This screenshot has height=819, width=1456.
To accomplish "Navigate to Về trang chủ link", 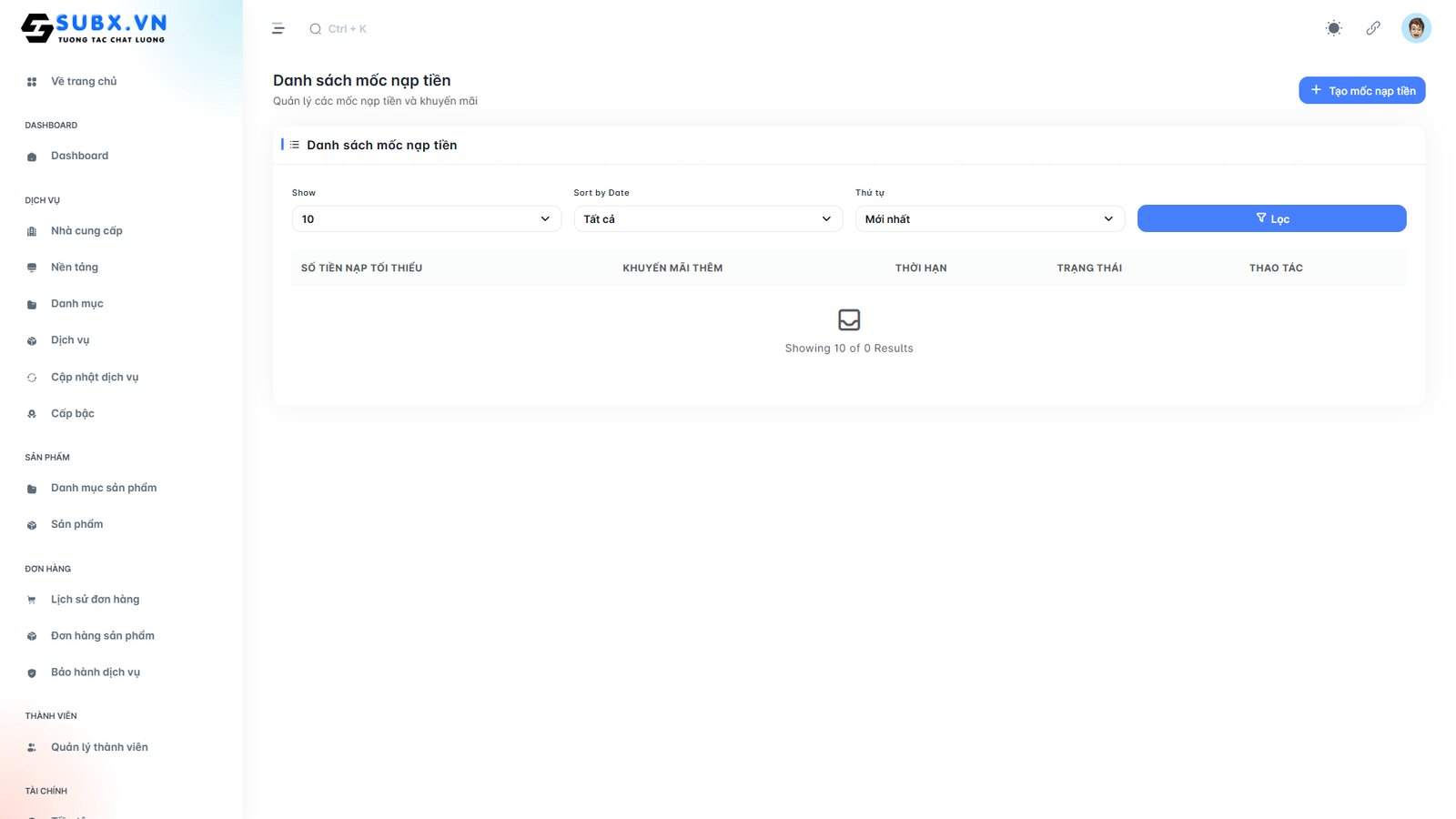I will [x=84, y=81].
